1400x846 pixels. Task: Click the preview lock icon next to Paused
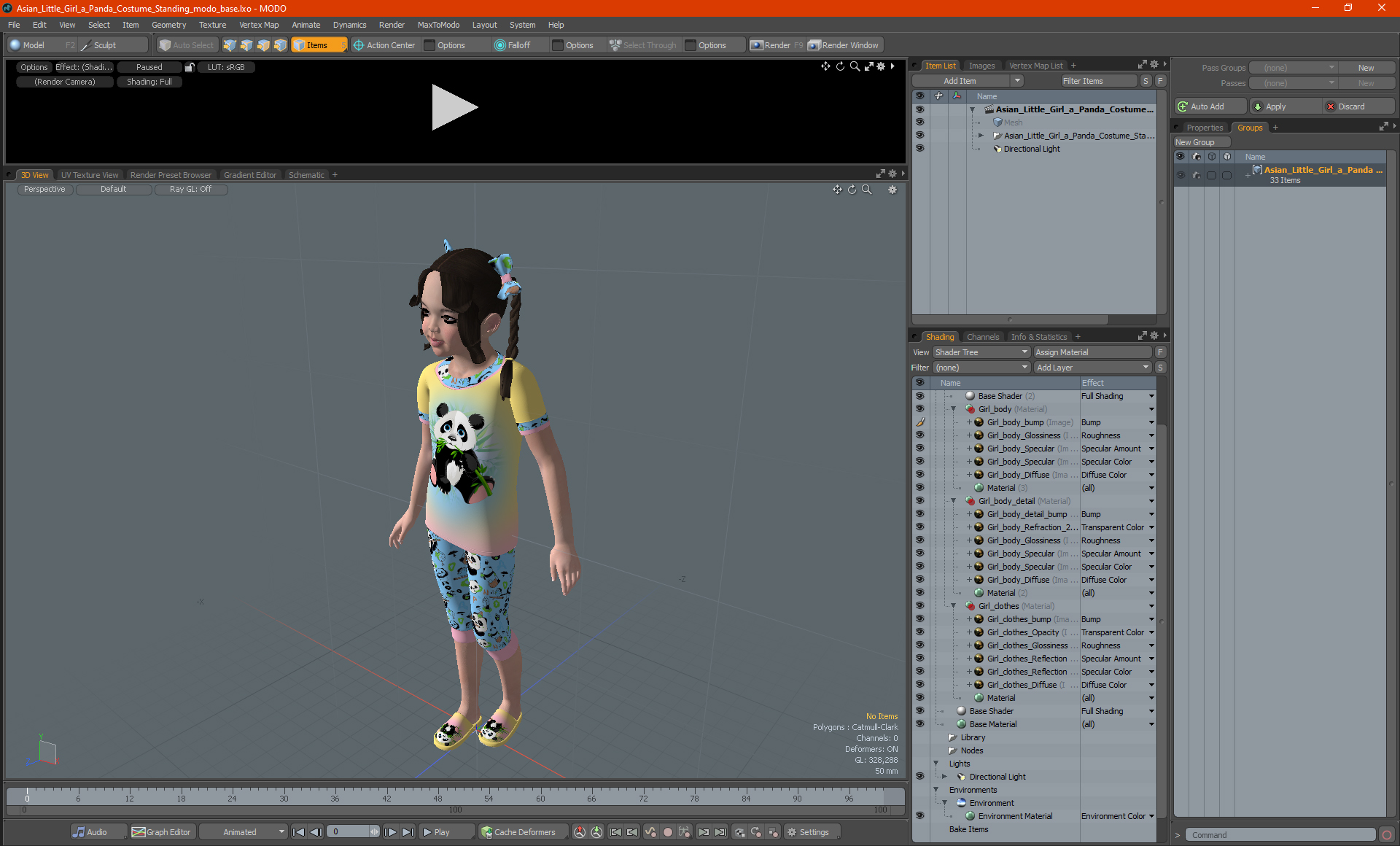click(190, 67)
